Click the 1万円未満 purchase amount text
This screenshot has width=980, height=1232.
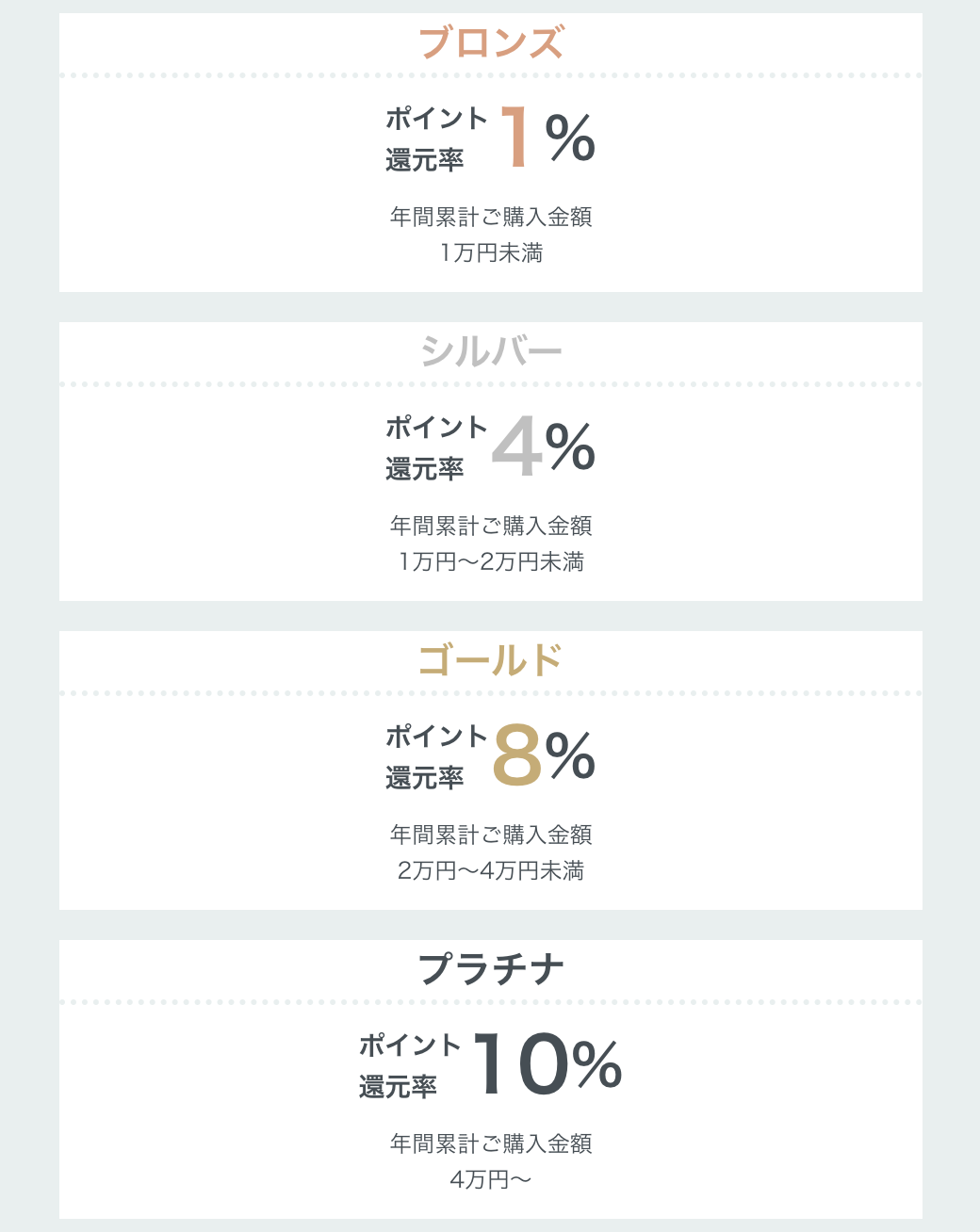[x=491, y=253]
